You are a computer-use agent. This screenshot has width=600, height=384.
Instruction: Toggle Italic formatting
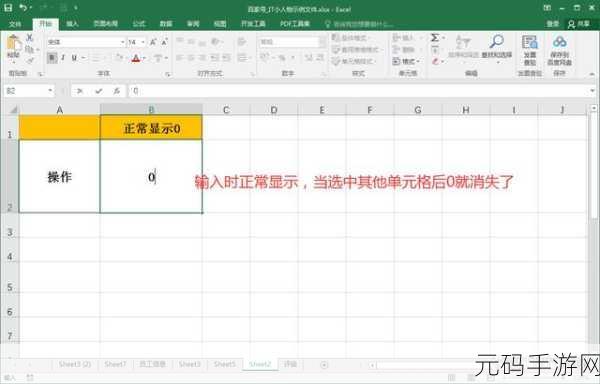tap(63, 58)
